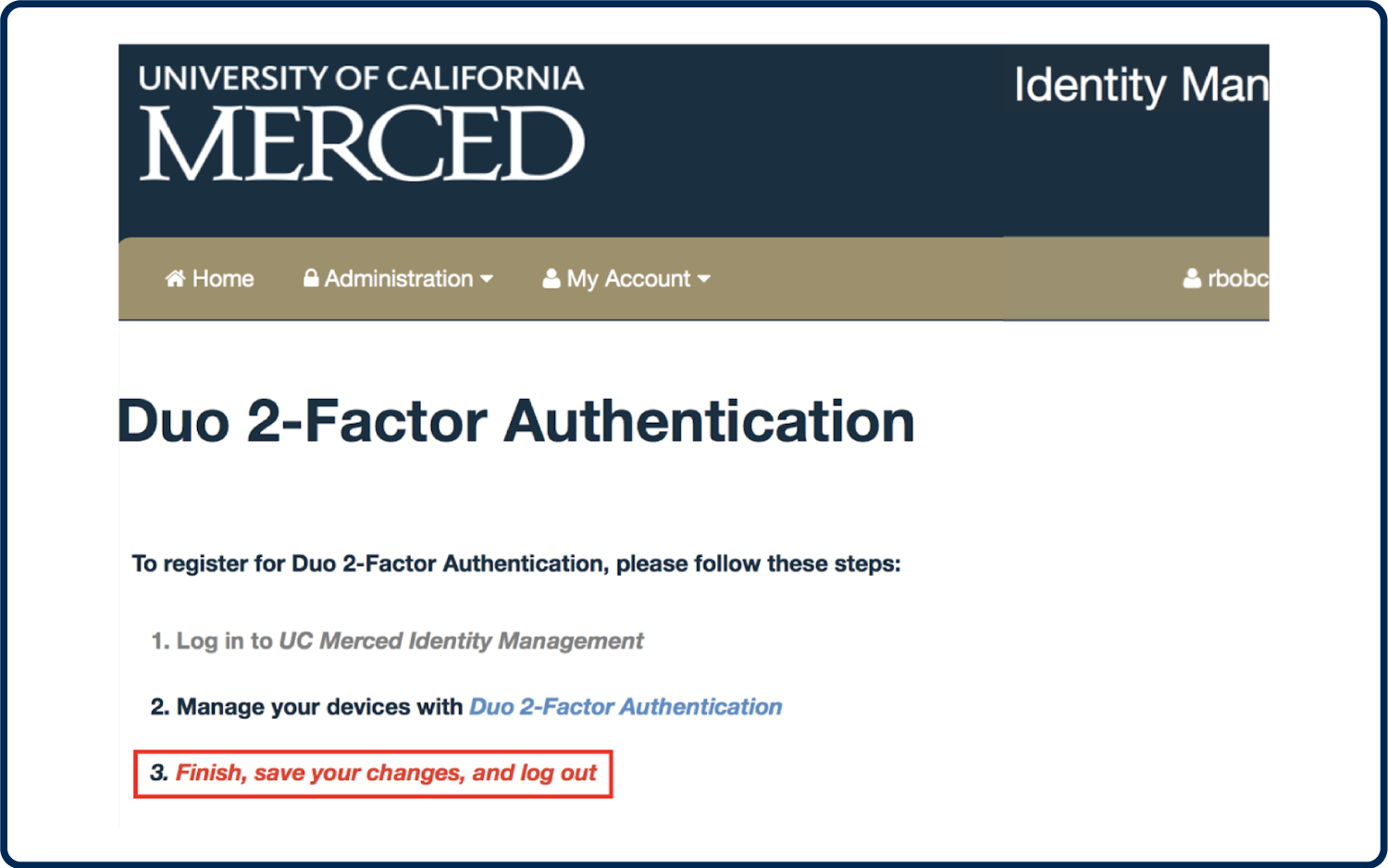
Task: Click the MERCED wordmark logo
Action: (x=362, y=144)
